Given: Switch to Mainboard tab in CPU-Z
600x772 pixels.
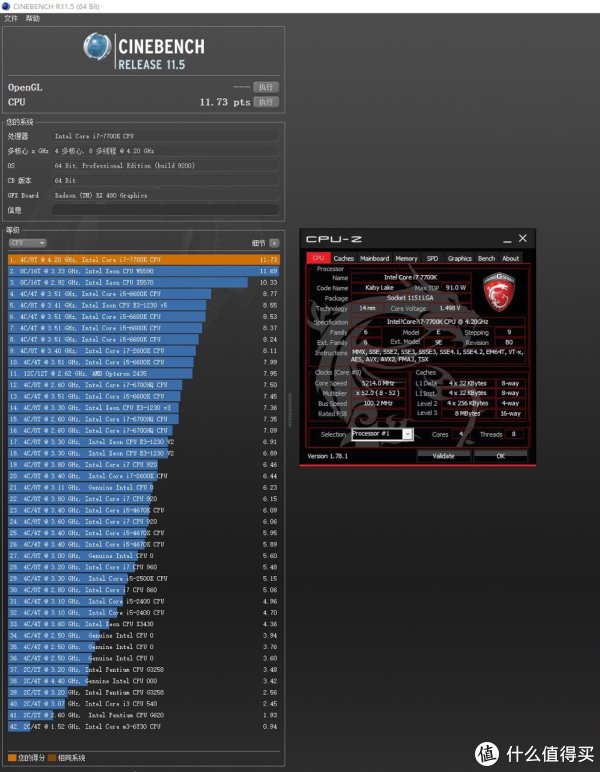Looking at the screenshot, I should coord(375,258).
